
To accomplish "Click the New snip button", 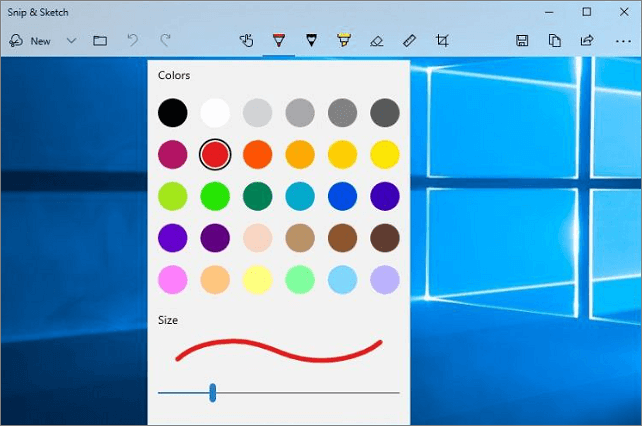I will click(30, 41).
